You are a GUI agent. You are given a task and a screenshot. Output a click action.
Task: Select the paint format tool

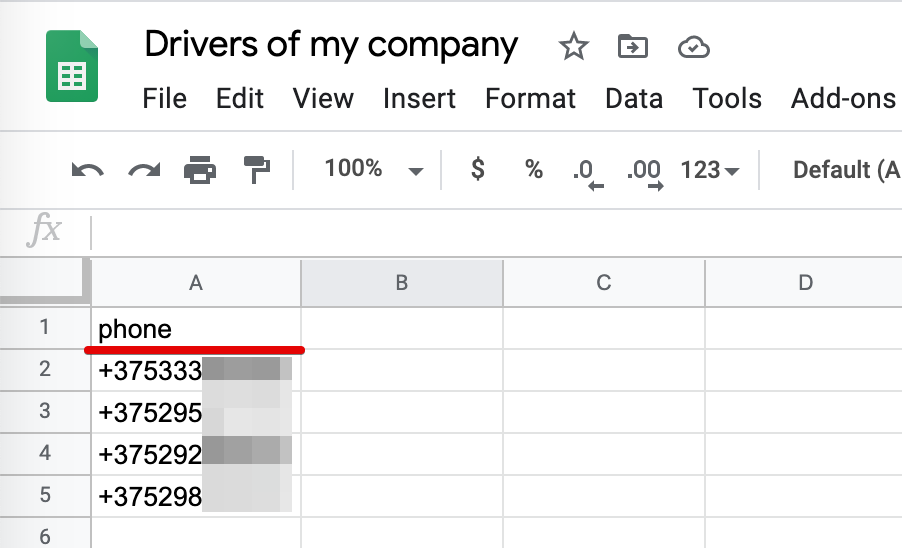tap(257, 170)
